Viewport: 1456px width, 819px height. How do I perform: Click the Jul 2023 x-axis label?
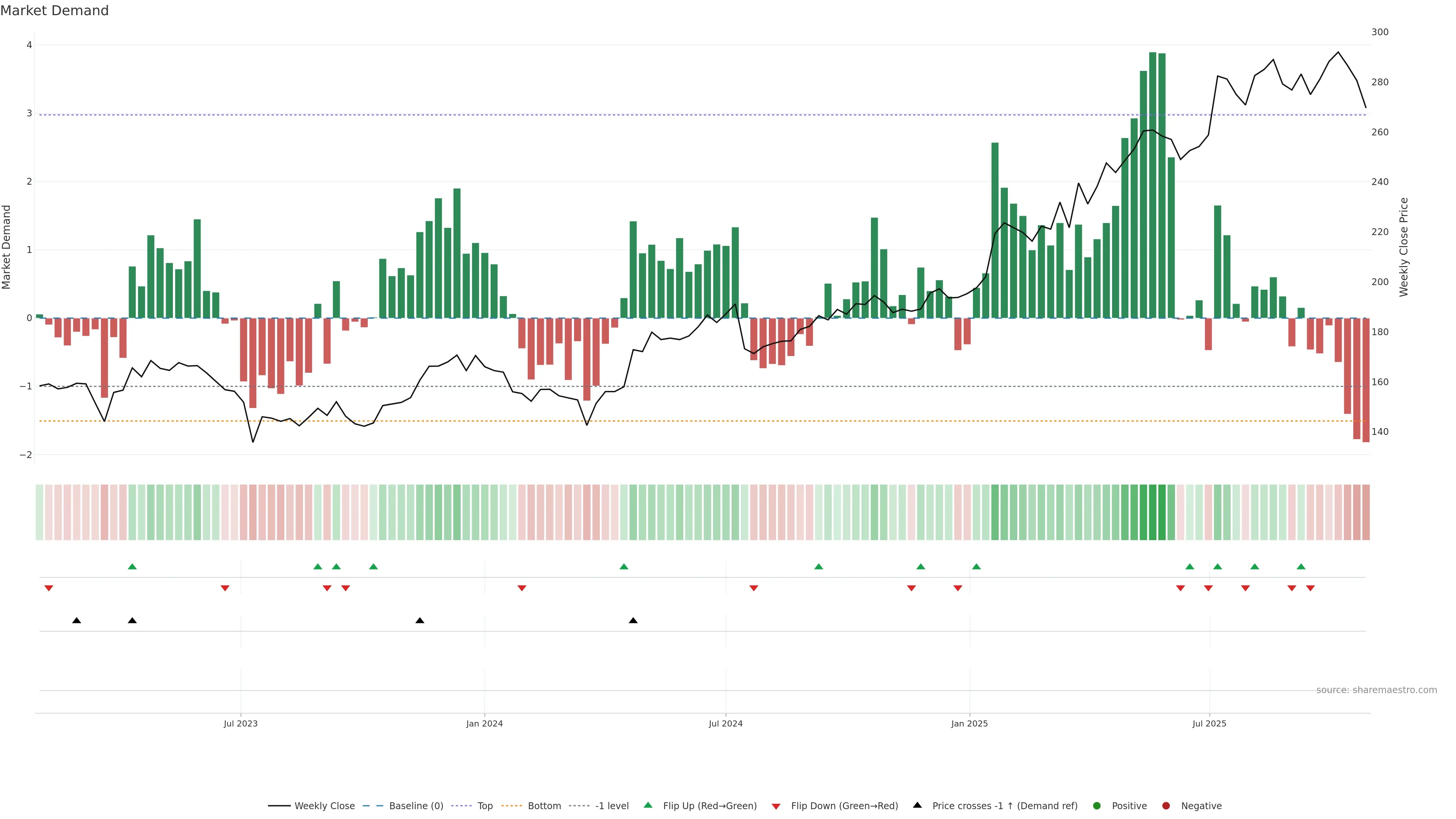[x=240, y=723]
